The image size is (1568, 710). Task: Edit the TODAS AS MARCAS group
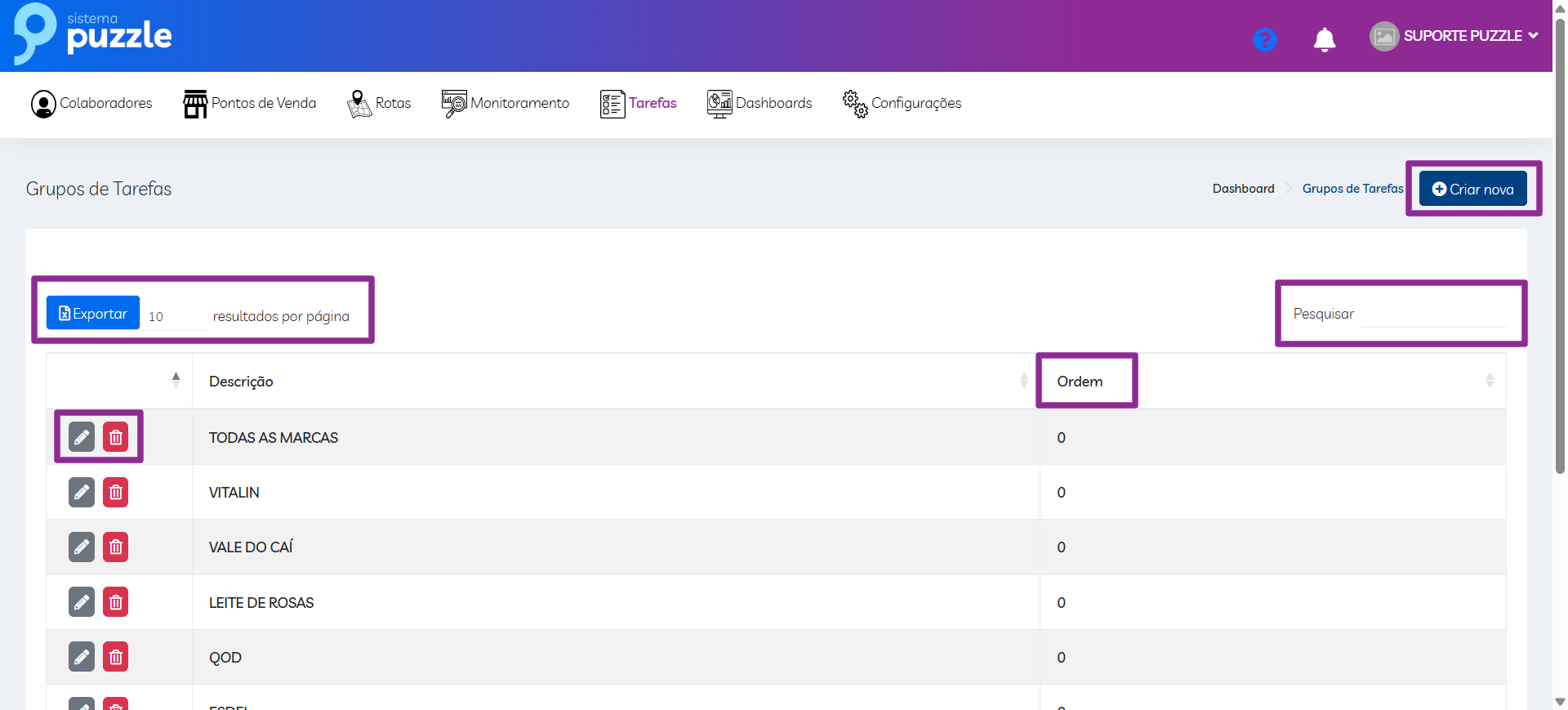[82, 437]
